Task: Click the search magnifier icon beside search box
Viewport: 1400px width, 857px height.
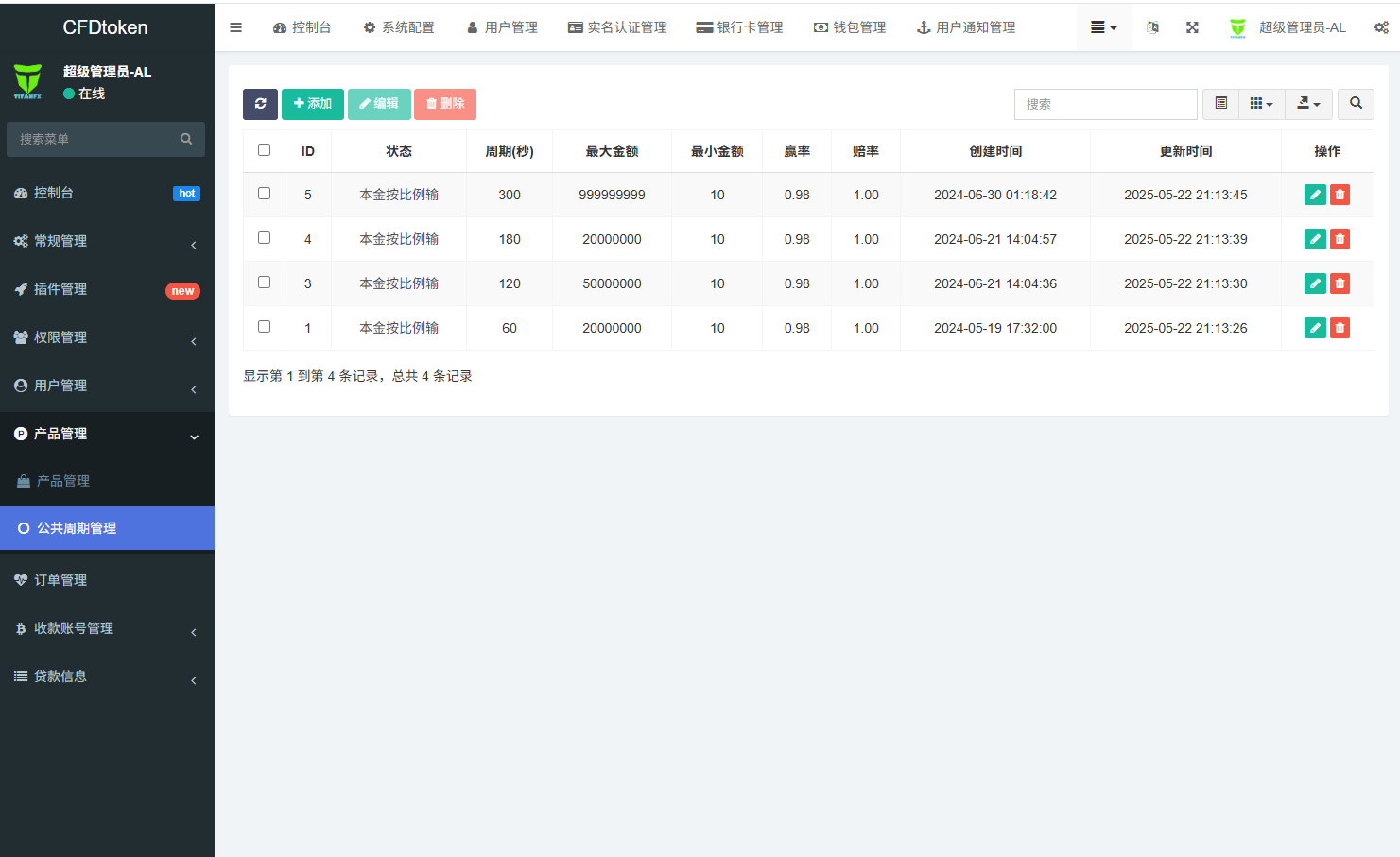Action: coord(1356,104)
